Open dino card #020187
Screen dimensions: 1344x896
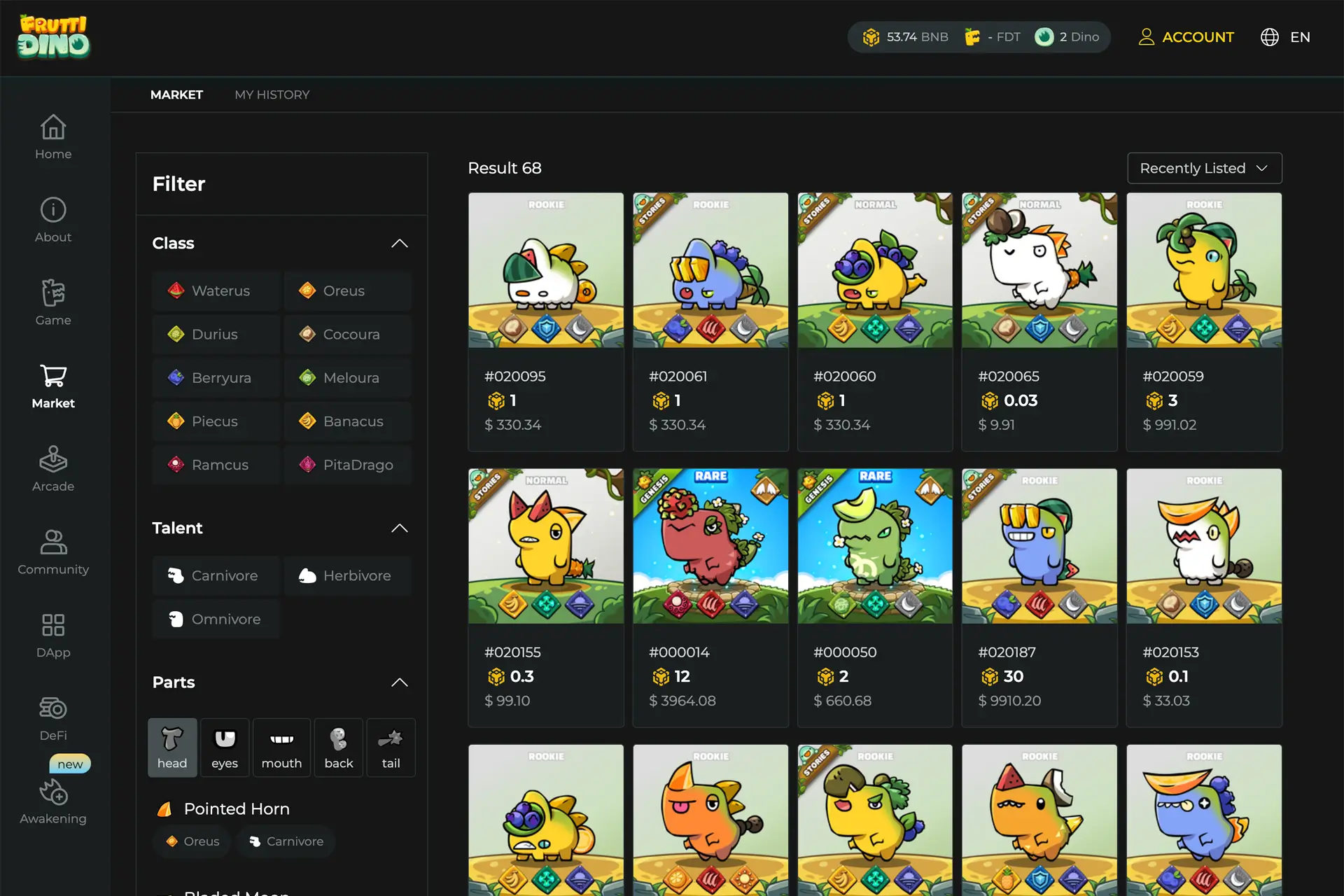click(1039, 598)
